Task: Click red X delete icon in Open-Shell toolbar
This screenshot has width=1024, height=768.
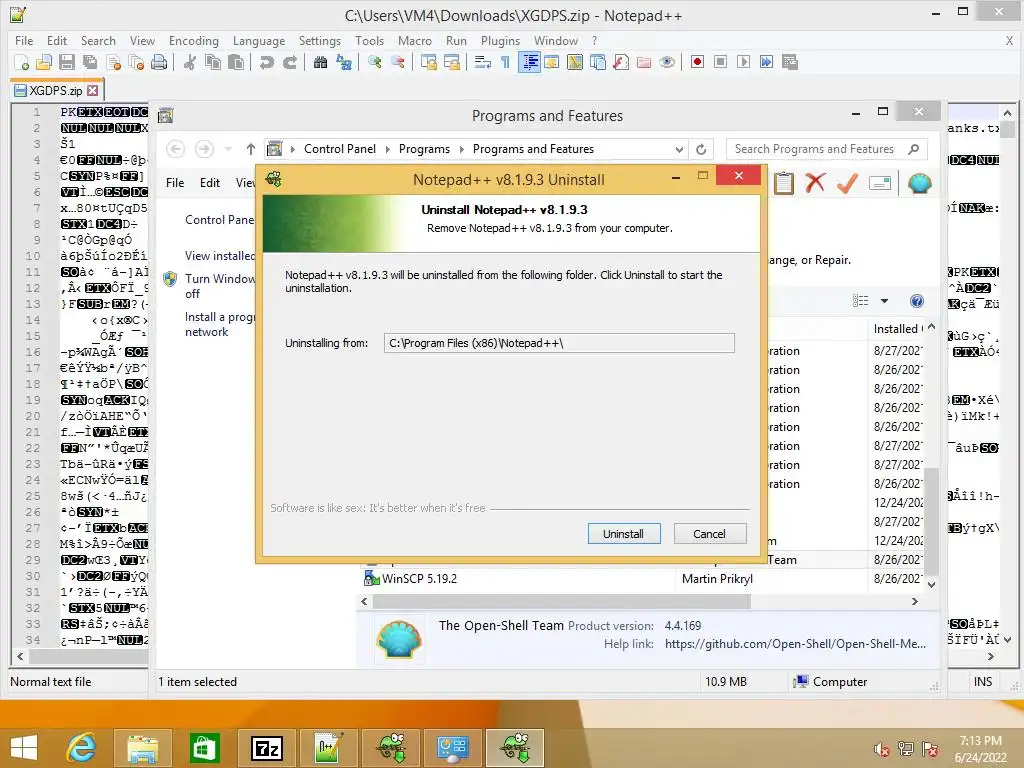Action: pos(815,183)
